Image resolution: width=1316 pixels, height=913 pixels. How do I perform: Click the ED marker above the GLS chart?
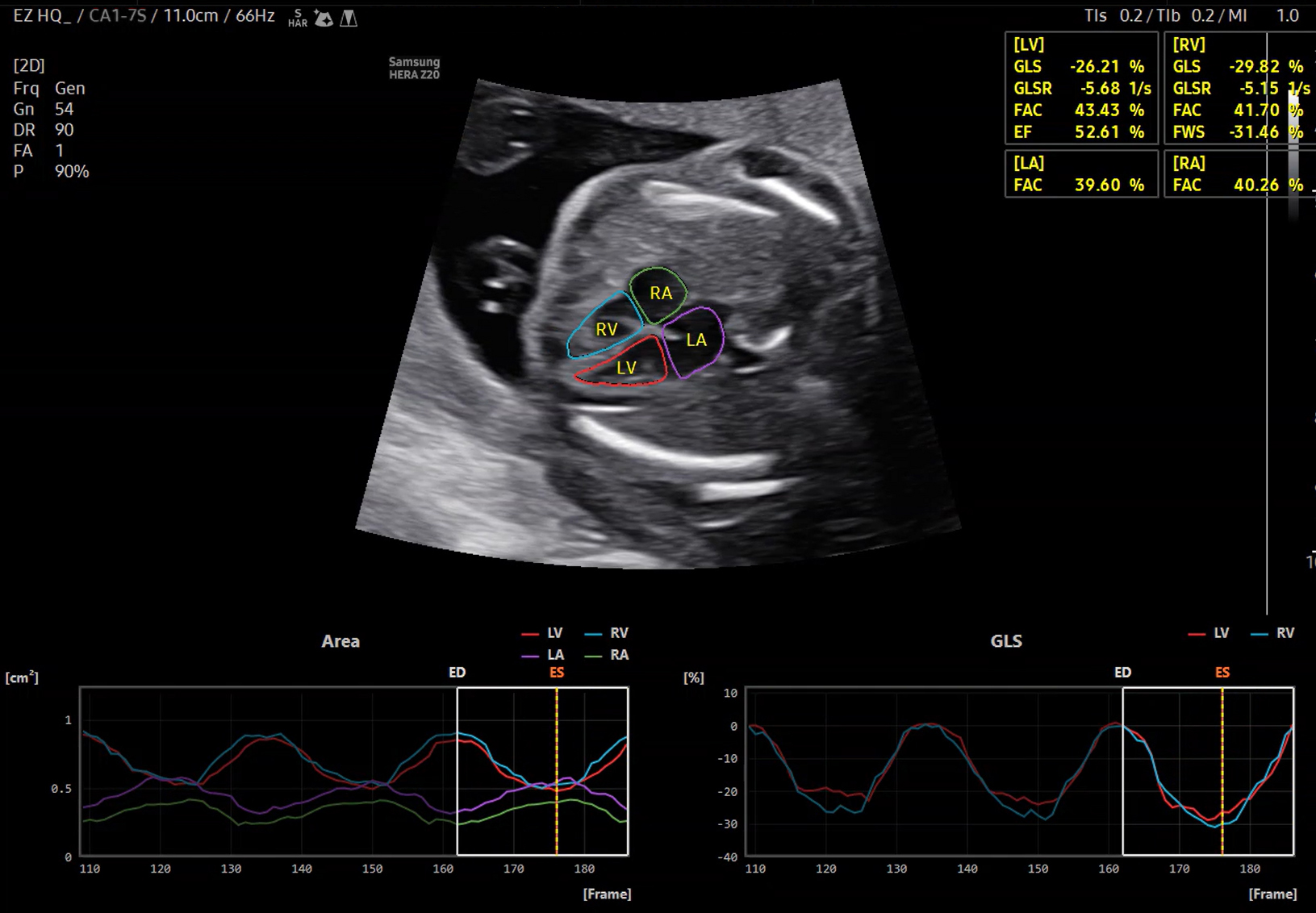(1122, 672)
